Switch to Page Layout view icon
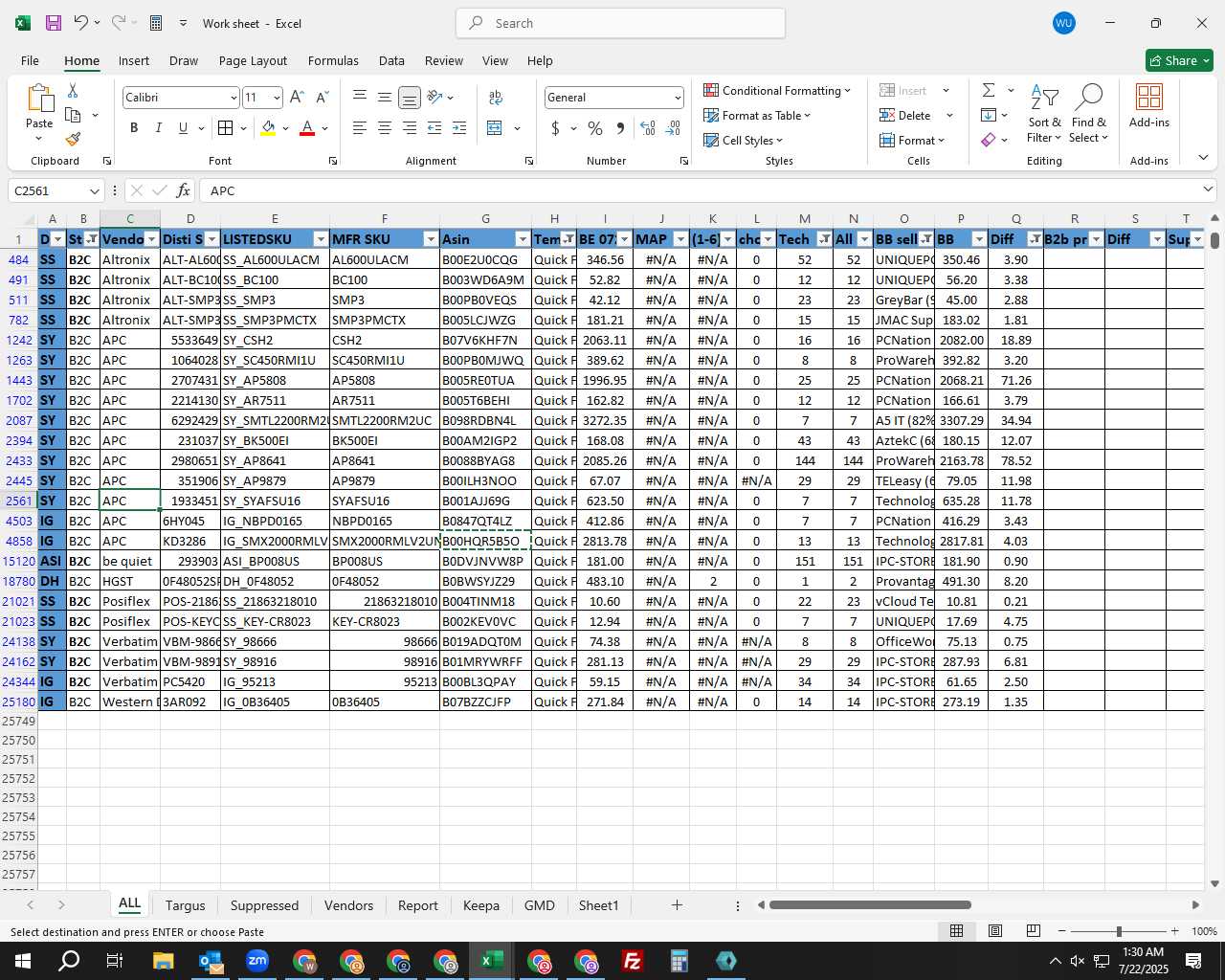This screenshot has width=1225, height=980. click(x=995, y=931)
